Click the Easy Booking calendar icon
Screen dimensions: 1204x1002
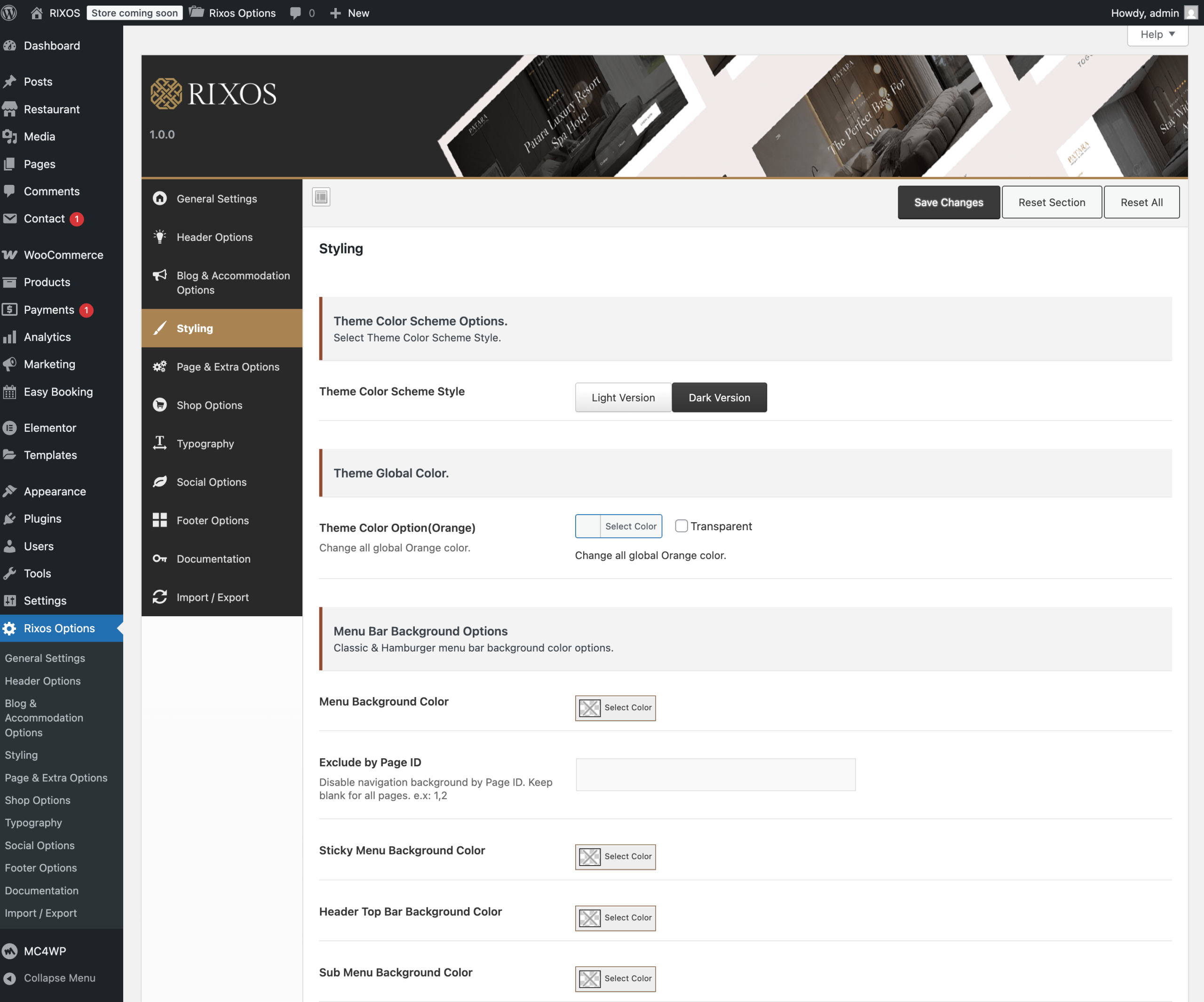click(10, 392)
